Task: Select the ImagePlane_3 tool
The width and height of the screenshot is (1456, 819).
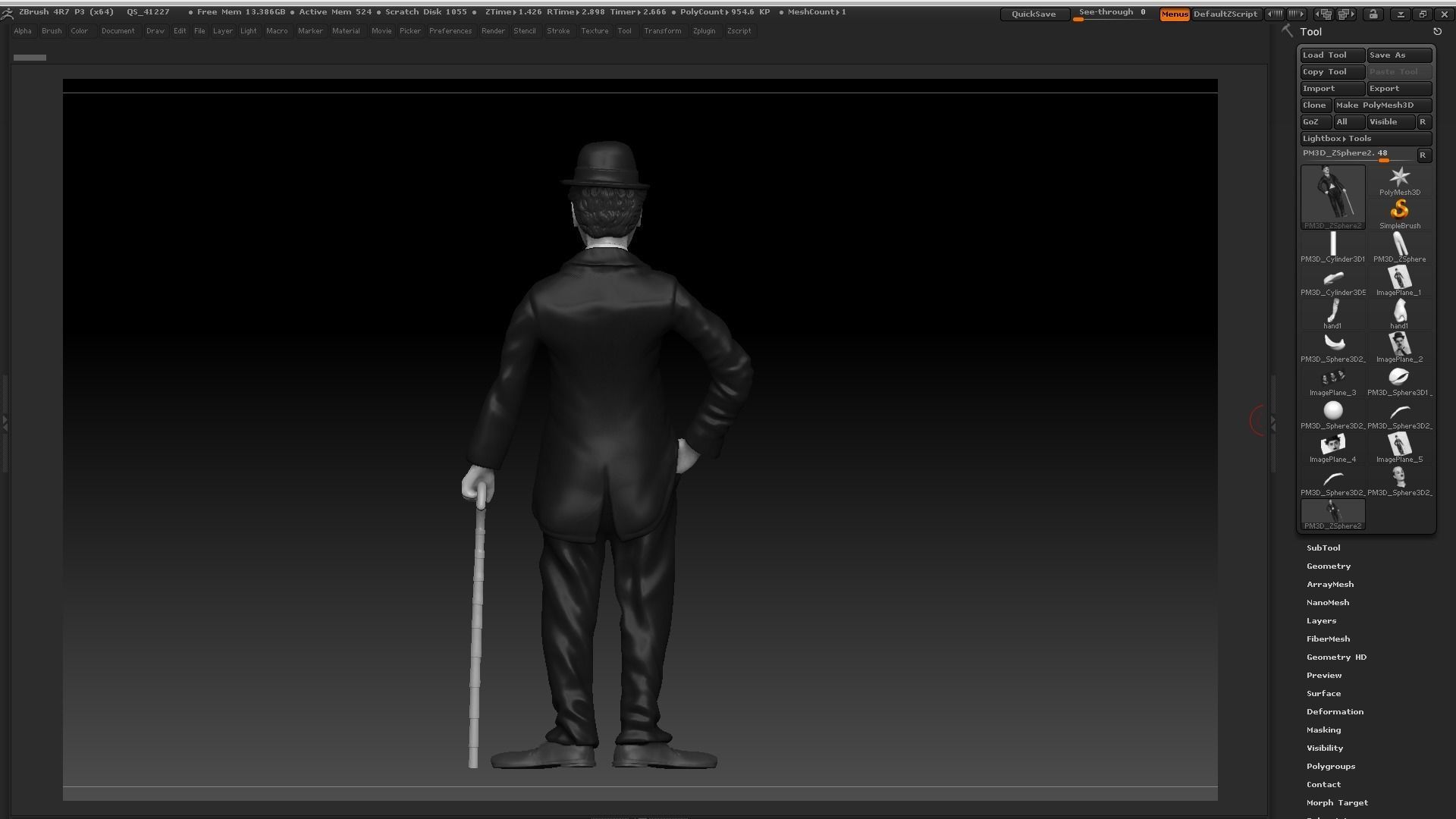Action: click(x=1332, y=381)
